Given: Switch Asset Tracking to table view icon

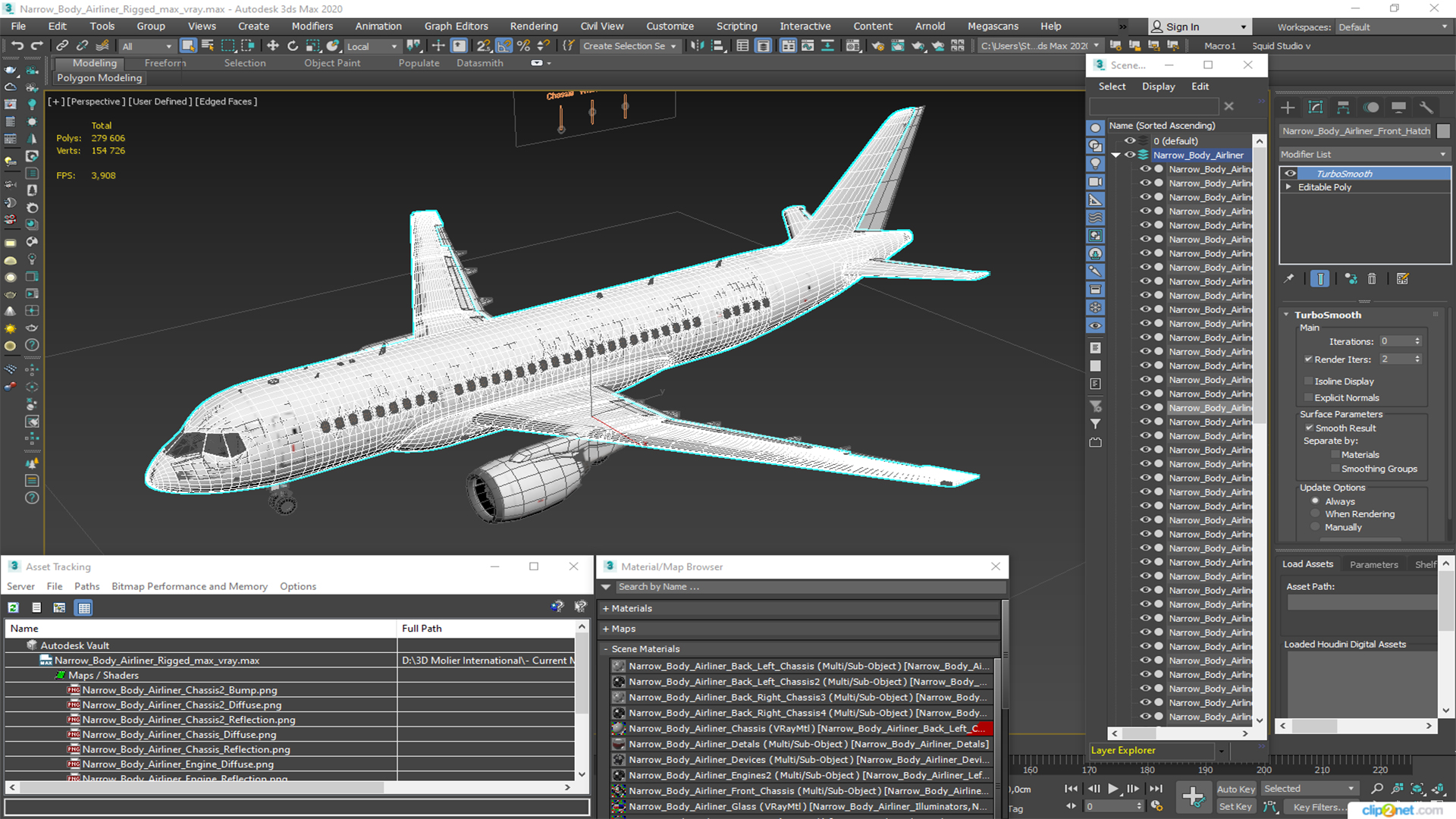Looking at the screenshot, I should pyautogui.click(x=84, y=607).
